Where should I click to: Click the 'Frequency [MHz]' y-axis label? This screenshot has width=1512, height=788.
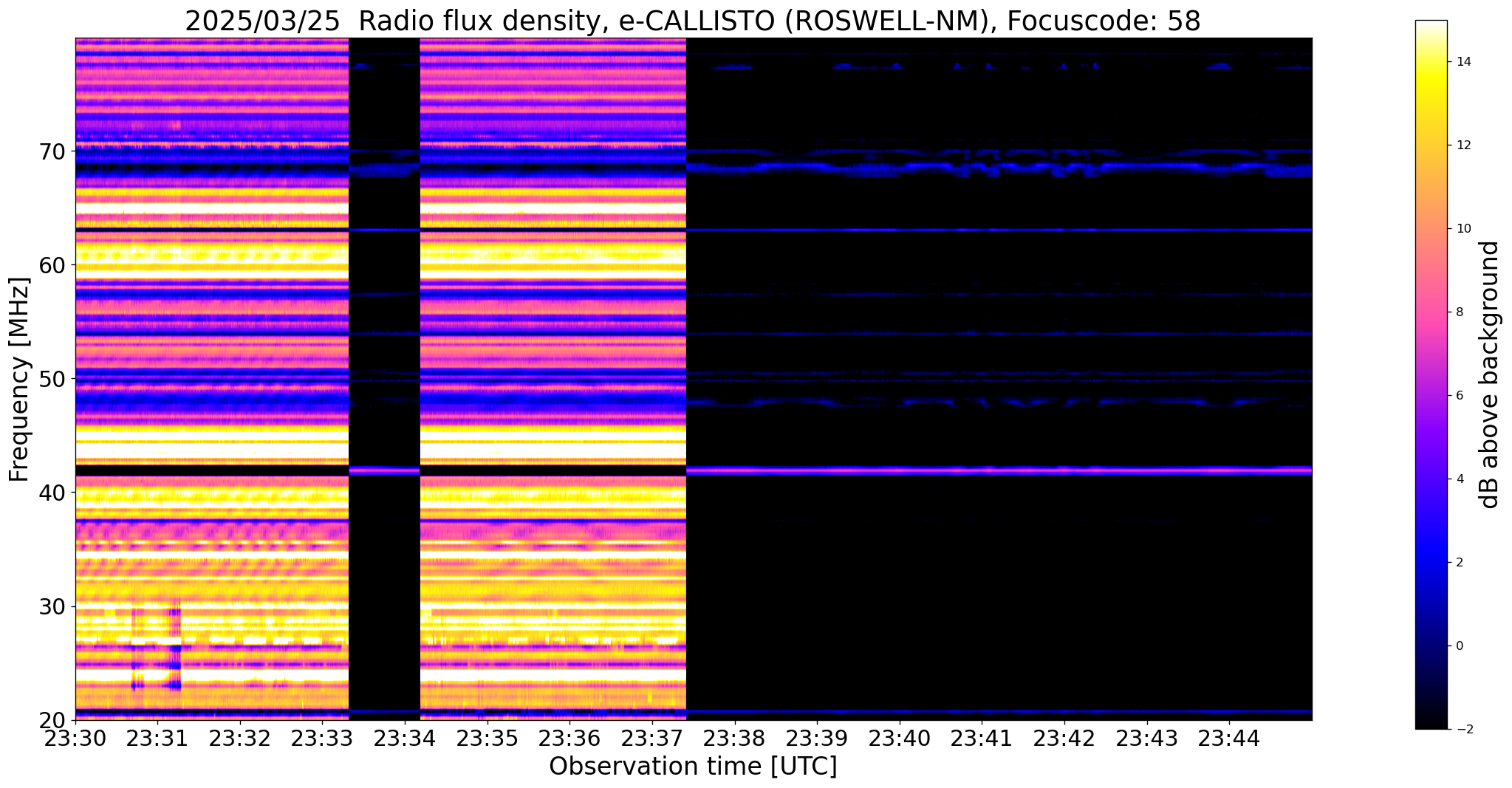19,379
